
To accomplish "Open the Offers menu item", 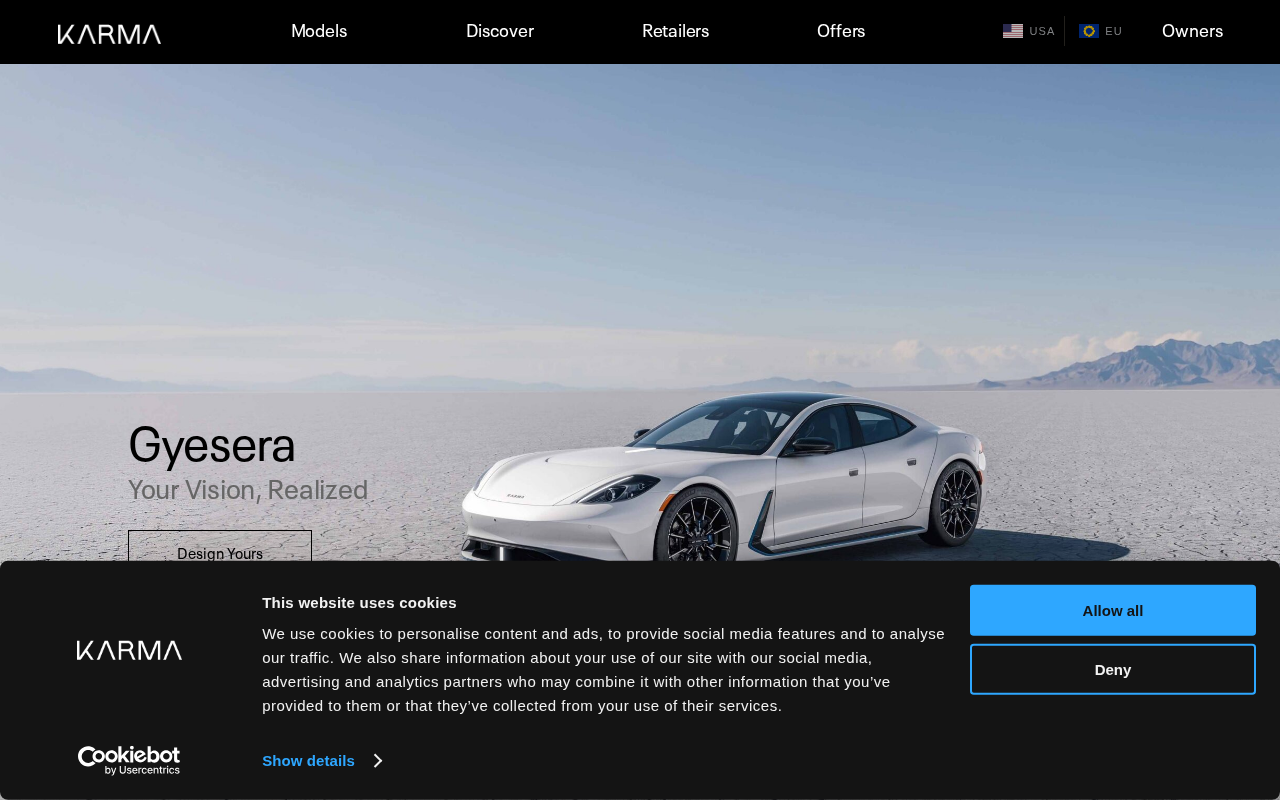I will pos(841,31).
